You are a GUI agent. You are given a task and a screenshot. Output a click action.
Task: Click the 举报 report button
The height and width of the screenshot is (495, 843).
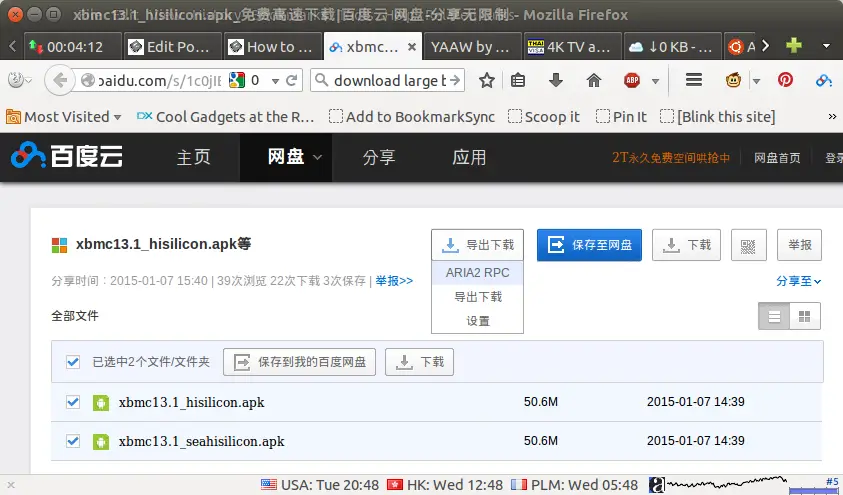point(799,245)
